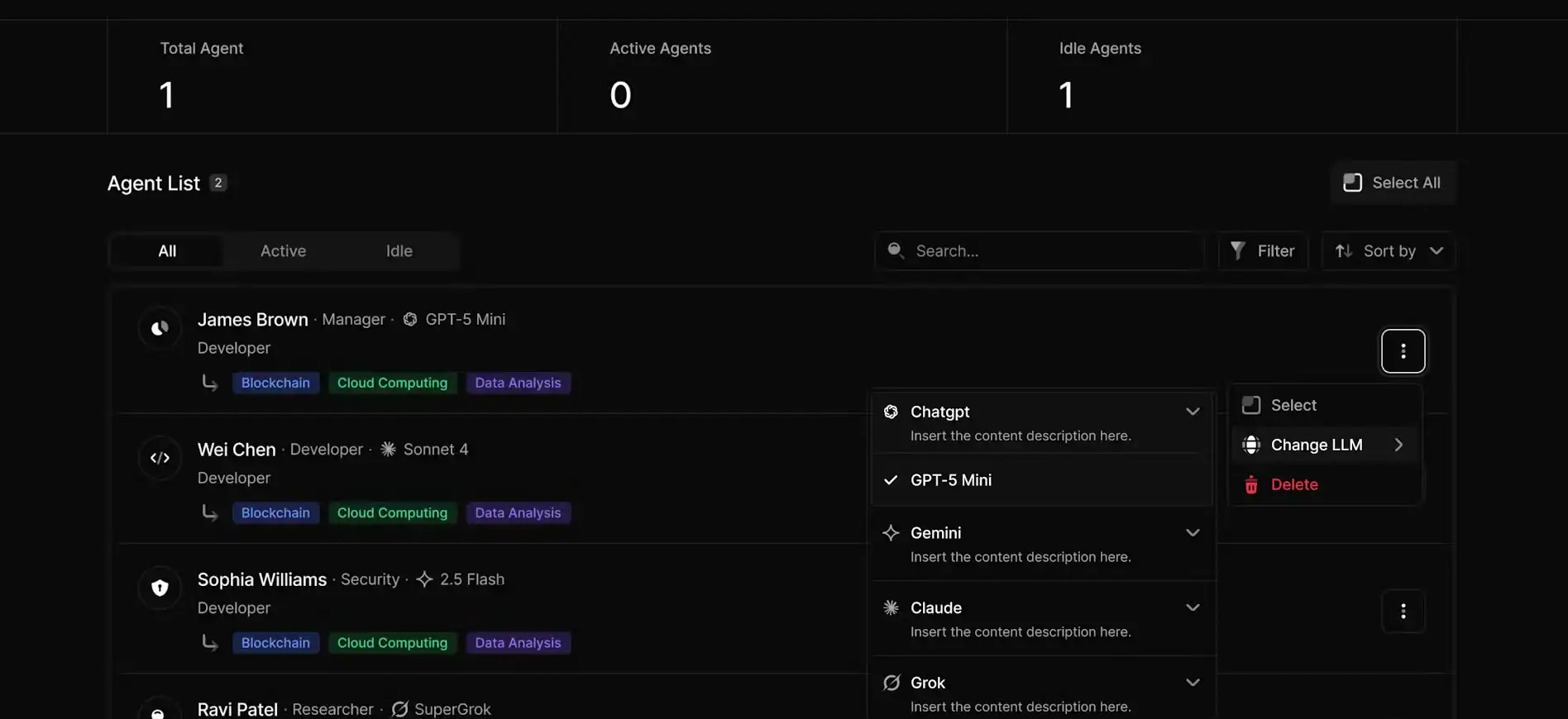Screen dimensions: 1568x719
Task: Click the red trash Delete icon
Action: click(x=1251, y=485)
